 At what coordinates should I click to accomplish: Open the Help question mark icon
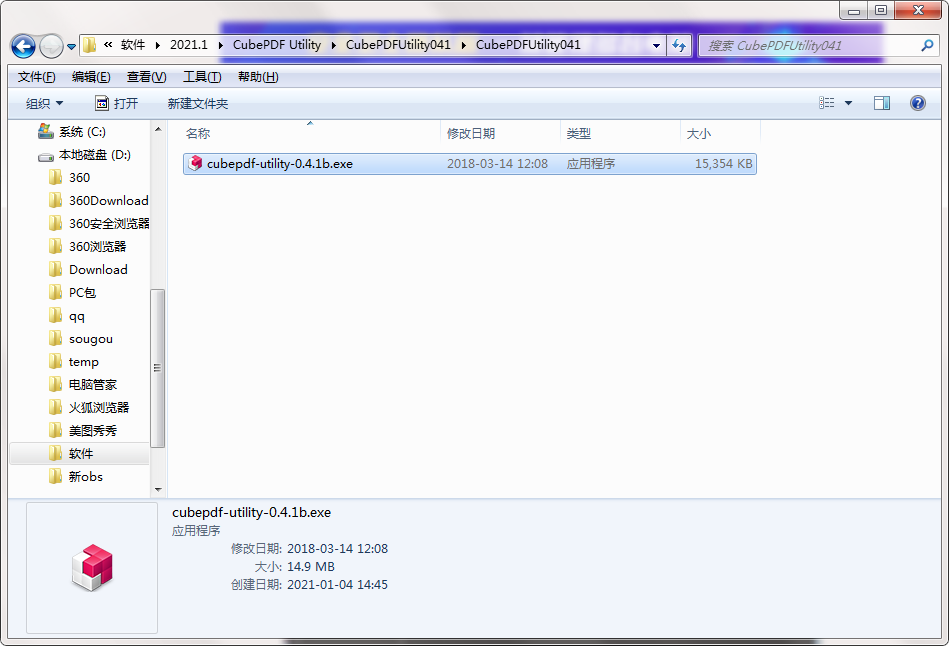pyautogui.click(x=917, y=102)
